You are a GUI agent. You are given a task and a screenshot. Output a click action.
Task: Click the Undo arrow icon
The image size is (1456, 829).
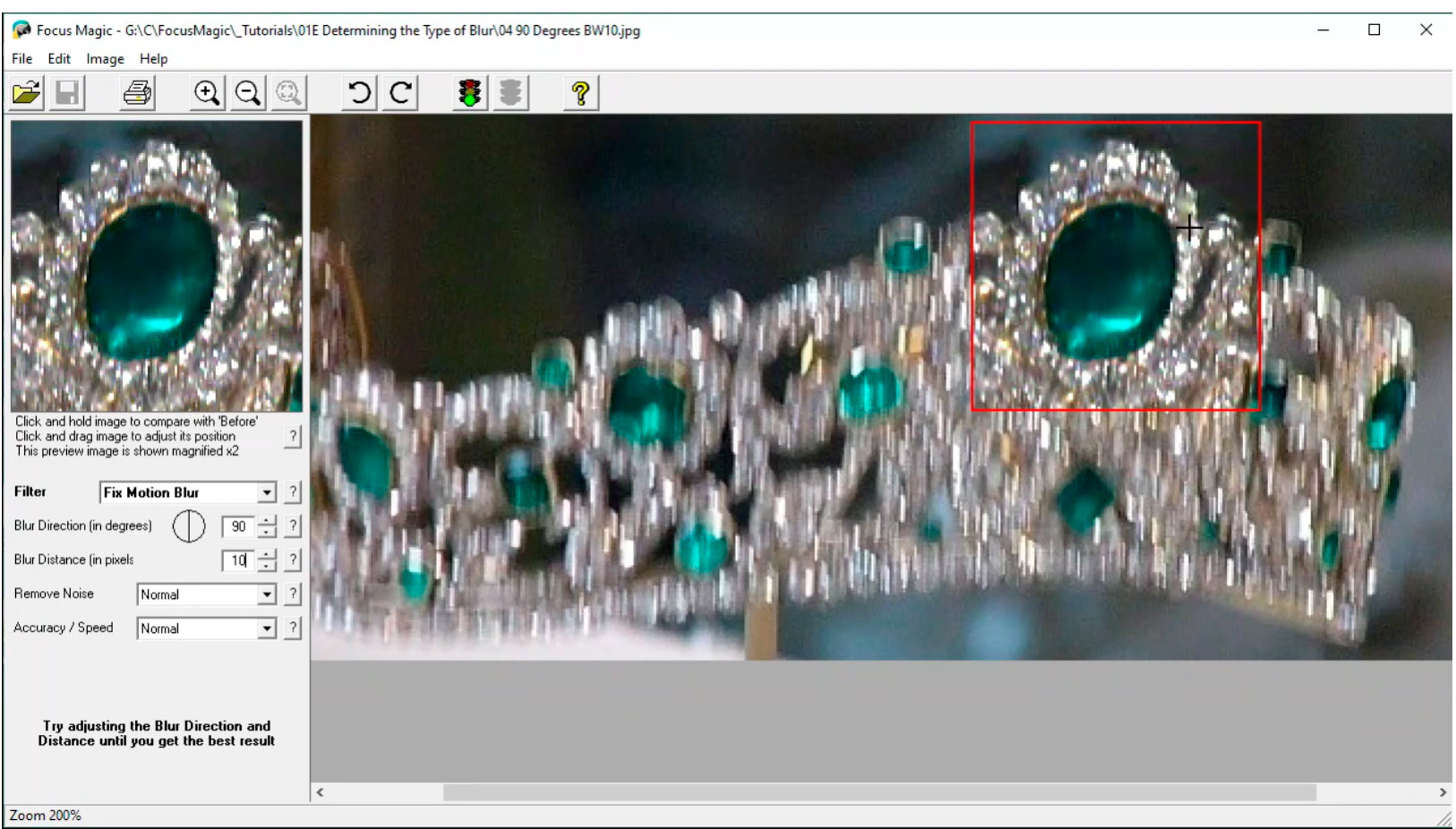pyautogui.click(x=359, y=93)
